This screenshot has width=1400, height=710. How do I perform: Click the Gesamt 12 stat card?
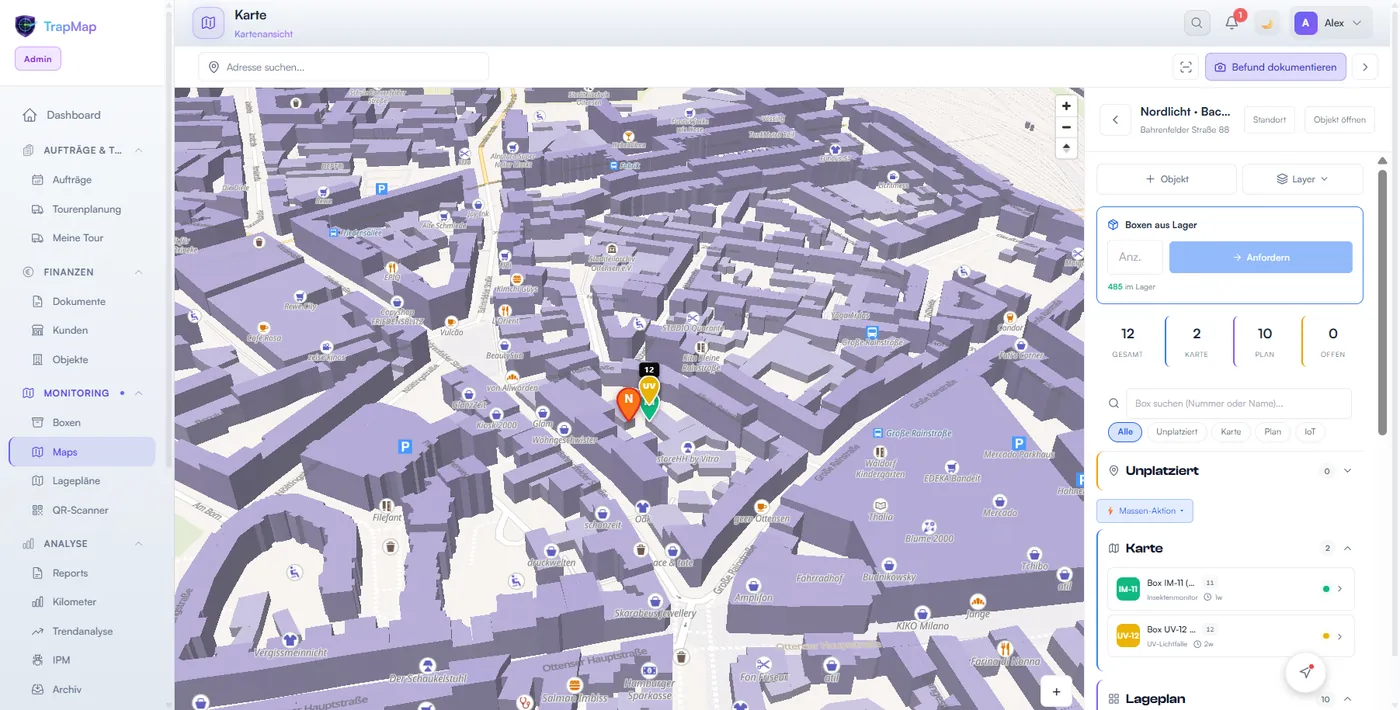coord(1128,341)
